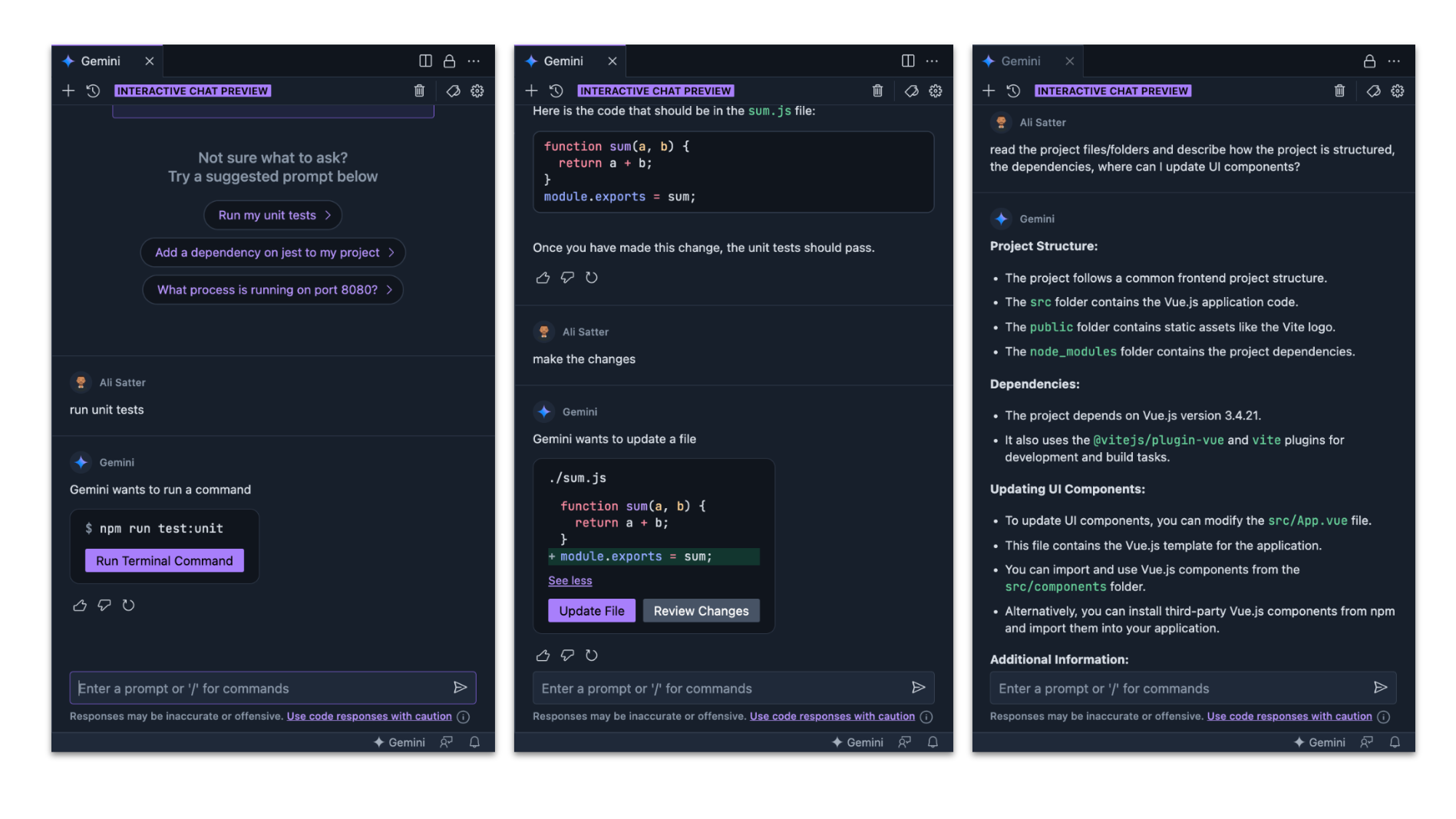Click Interactive Chat Preview badge in left panel

tap(193, 91)
